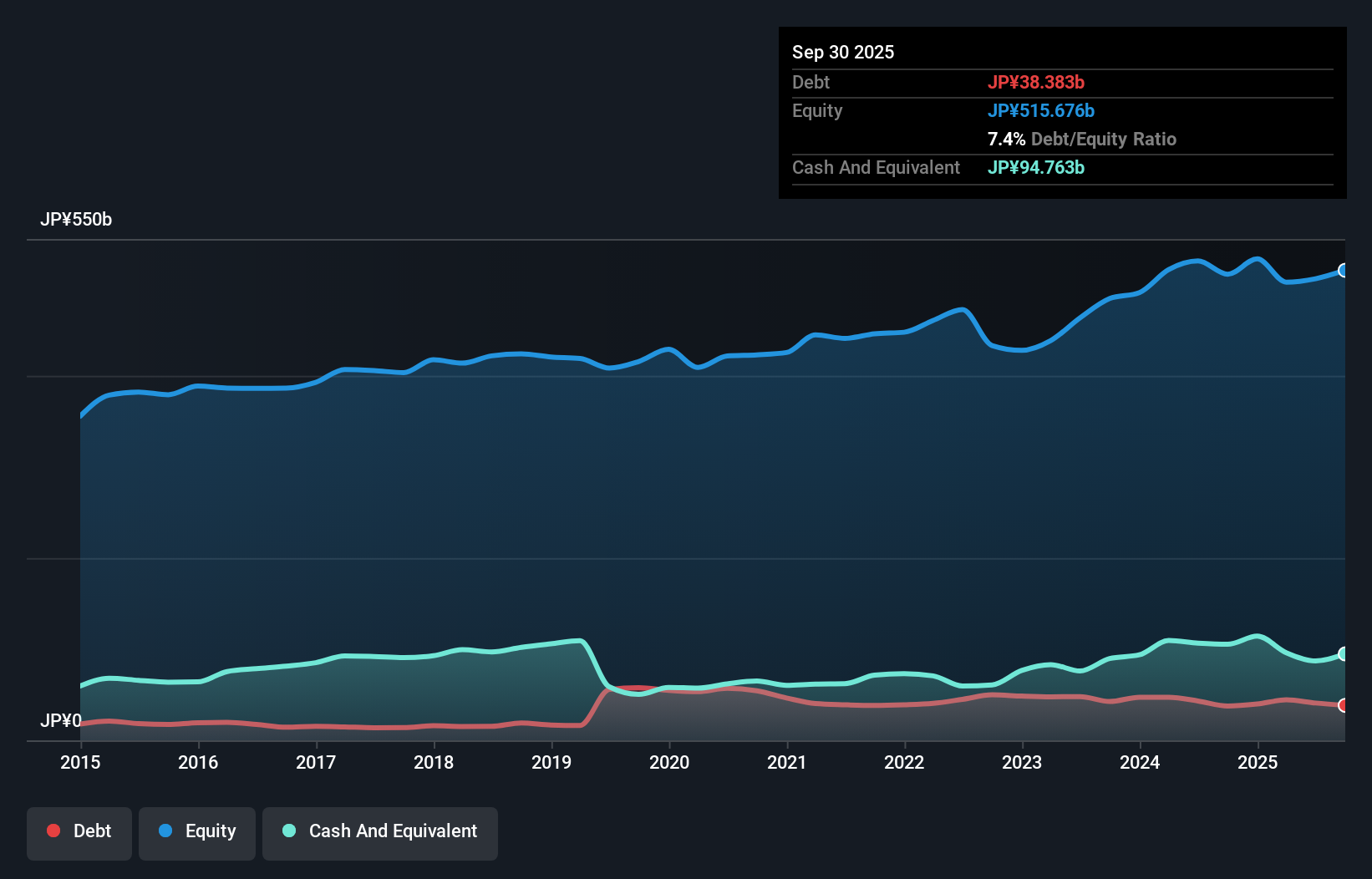Click the Equity value JP¥515.676b link

pos(1042,110)
